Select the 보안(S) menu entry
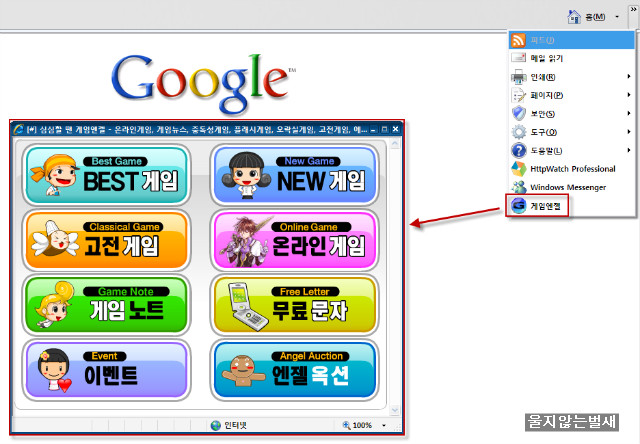 pyautogui.click(x=571, y=113)
